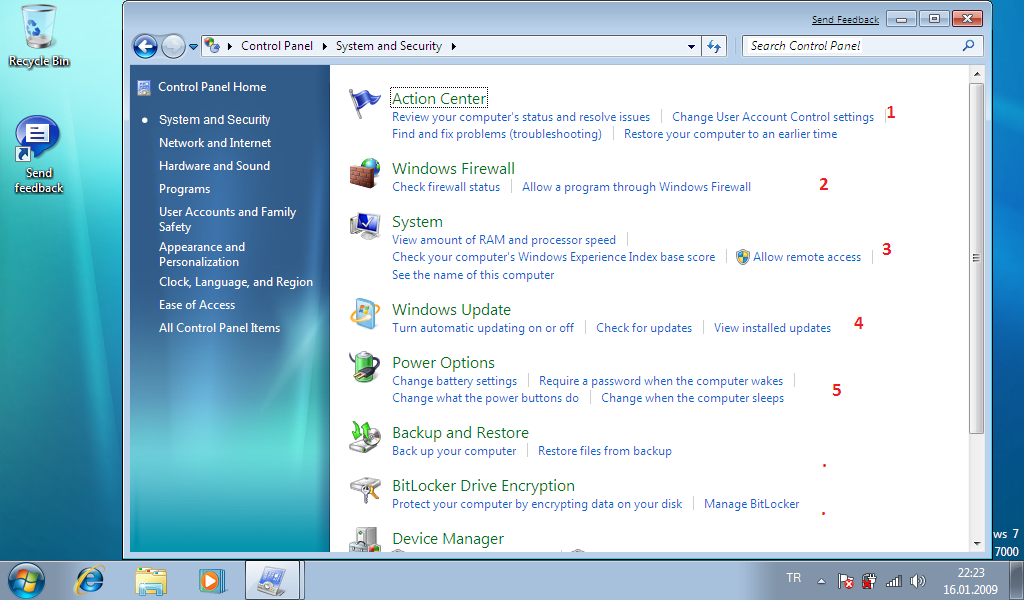Click the Refresh button next to address bar
This screenshot has width=1024, height=600.
coord(714,46)
